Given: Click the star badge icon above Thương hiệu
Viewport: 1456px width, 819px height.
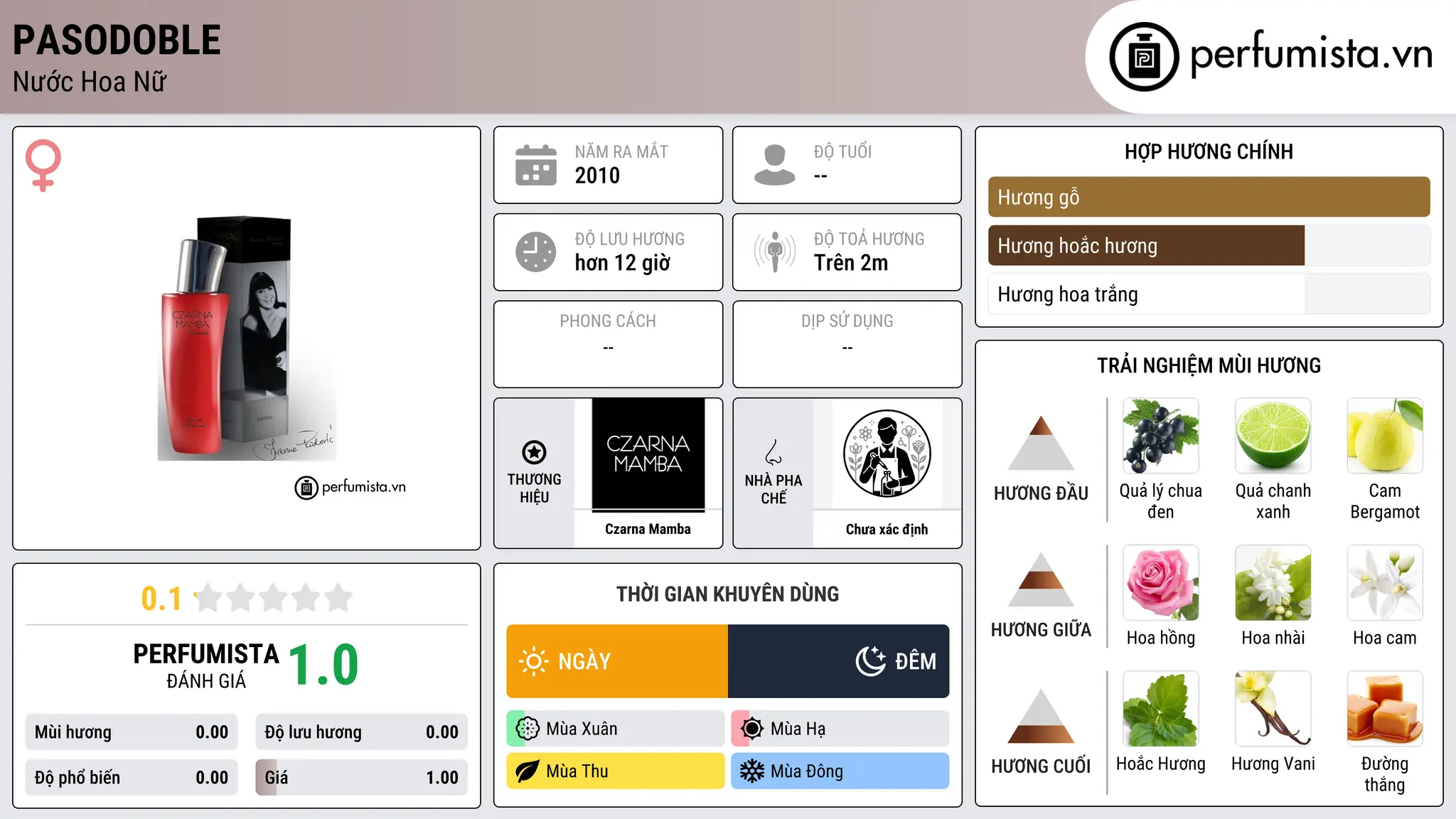Looking at the screenshot, I should [534, 452].
